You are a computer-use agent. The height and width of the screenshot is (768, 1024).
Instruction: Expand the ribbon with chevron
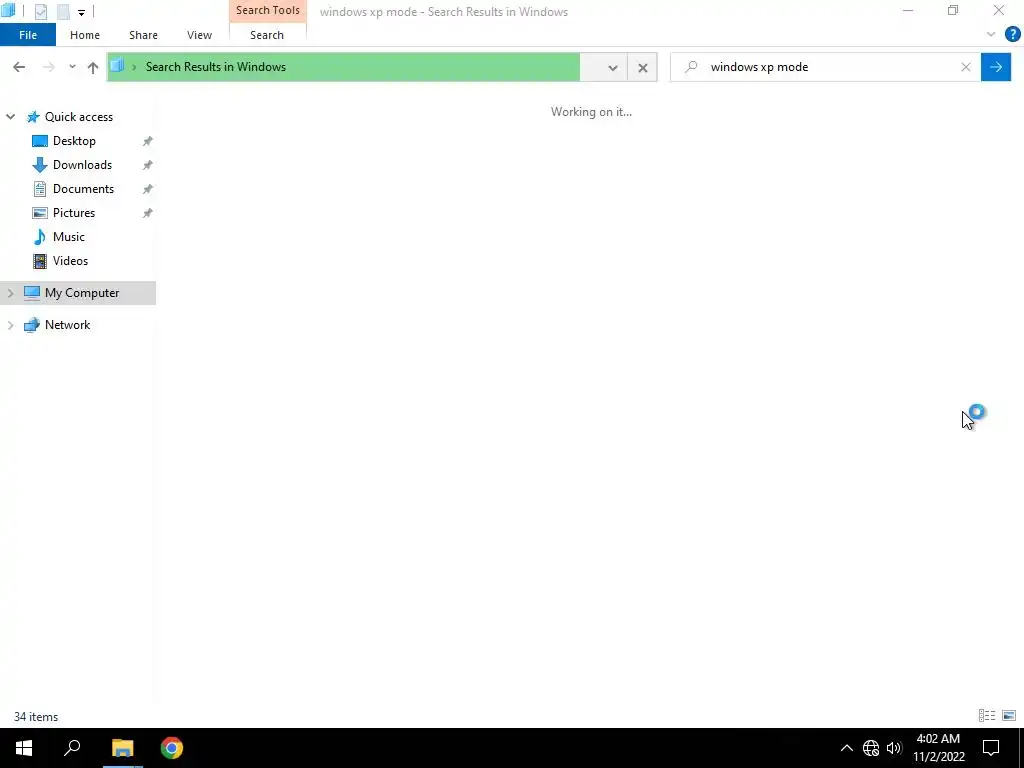(991, 34)
